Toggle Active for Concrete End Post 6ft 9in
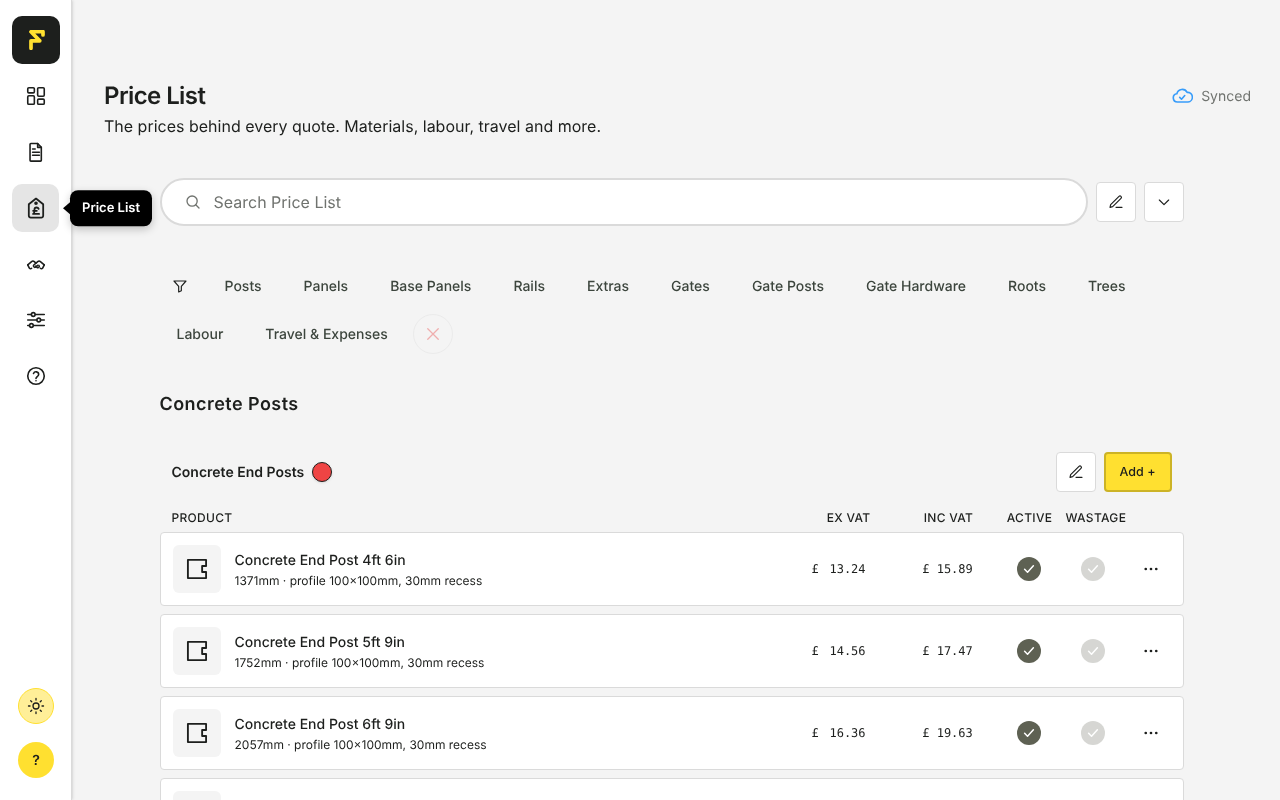The image size is (1280, 800). (x=1029, y=733)
